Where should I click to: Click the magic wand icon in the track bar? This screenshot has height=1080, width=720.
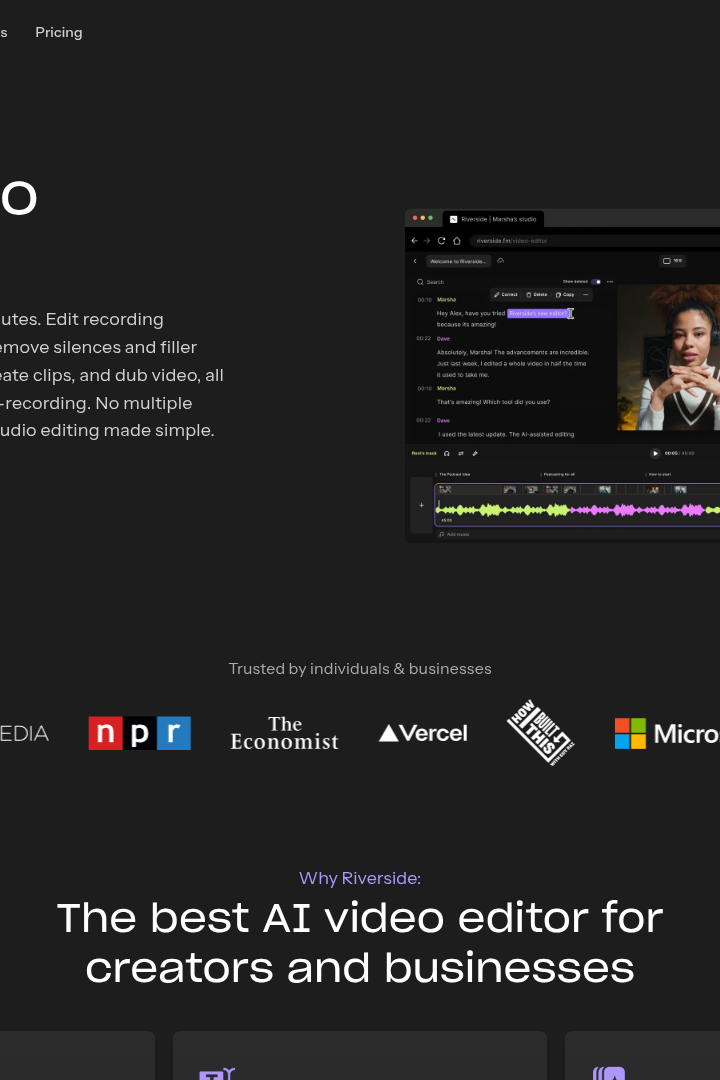(475, 453)
